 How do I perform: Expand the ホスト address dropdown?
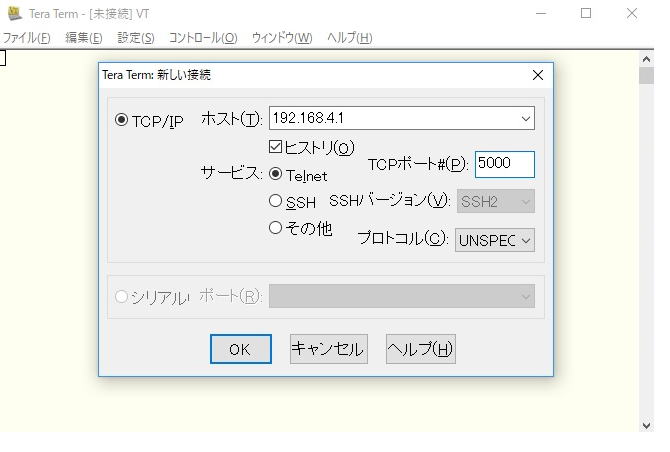click(x=526, y=118)
